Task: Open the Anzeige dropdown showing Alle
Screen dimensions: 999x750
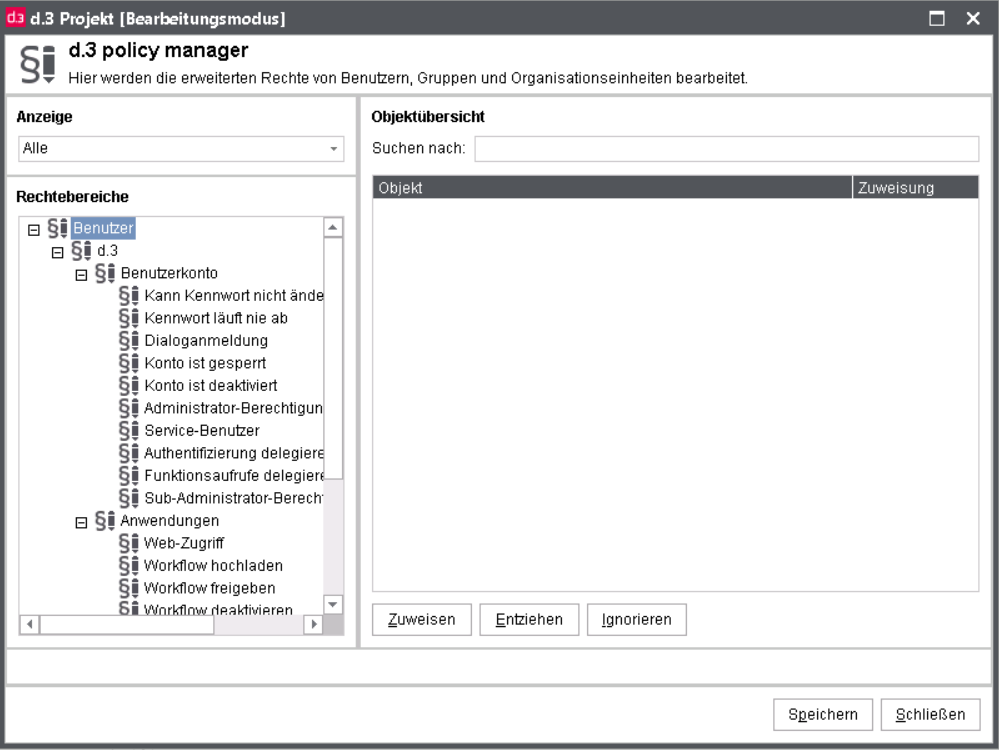Action: click(x=181, y=148)
